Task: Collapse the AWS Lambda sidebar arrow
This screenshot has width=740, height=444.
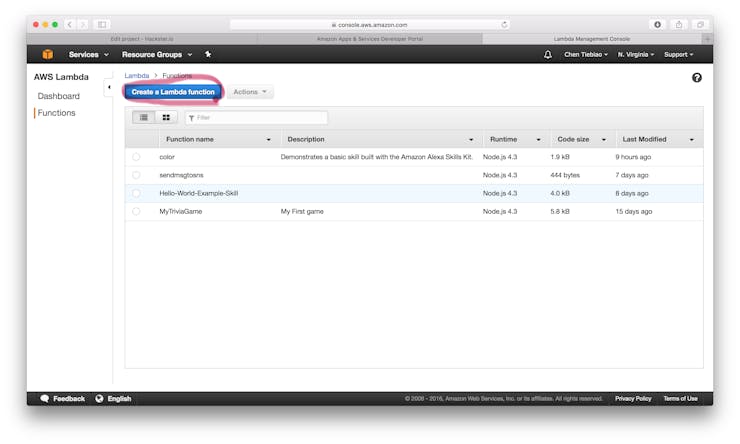Action: tap(109, 87)
